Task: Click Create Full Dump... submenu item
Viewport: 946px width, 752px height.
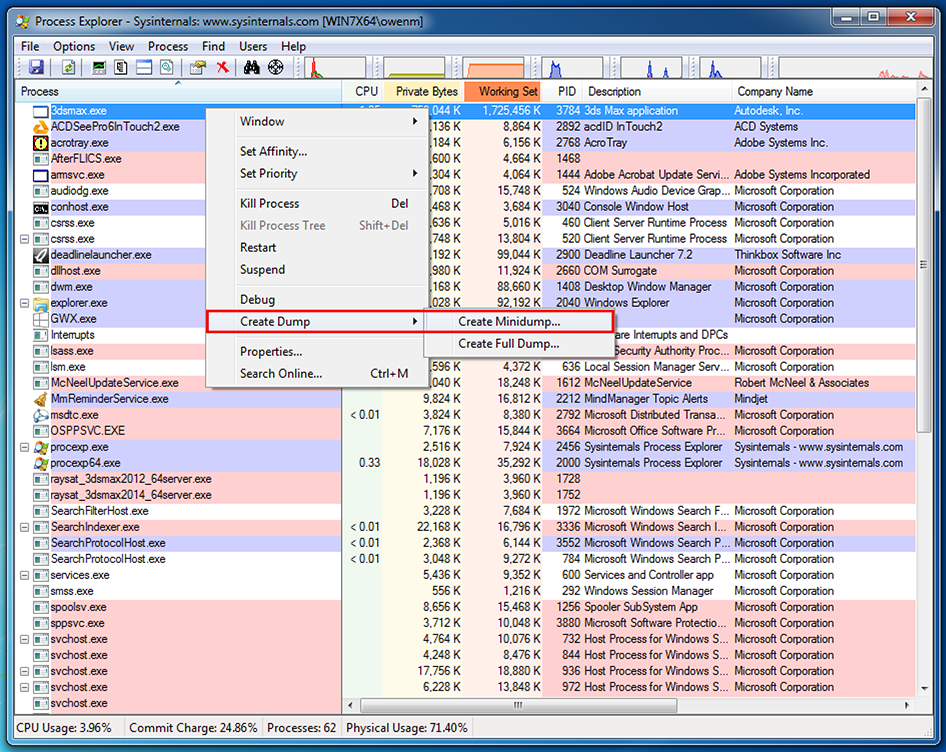Action: (518, 343)
